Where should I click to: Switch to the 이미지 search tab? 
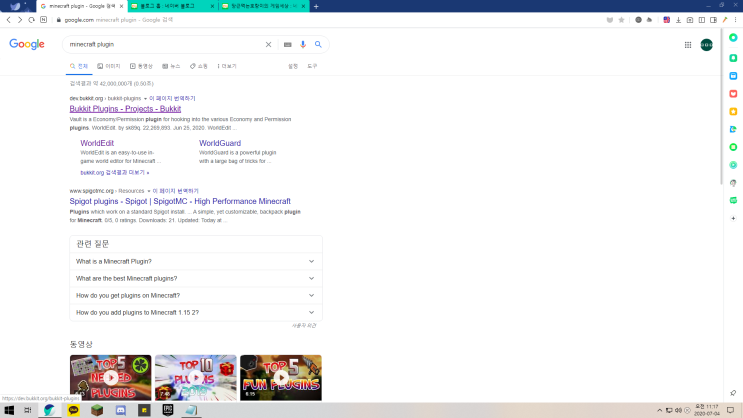coord(109,66)
